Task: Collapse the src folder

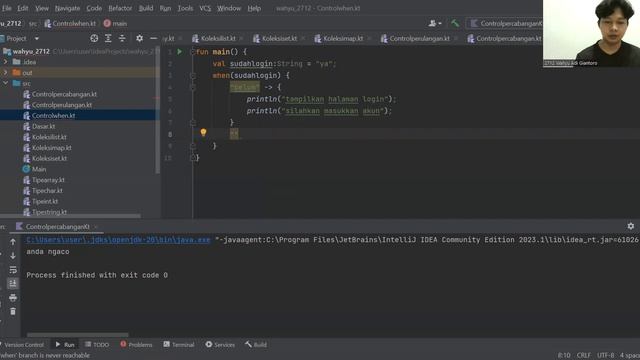Action: click(x=5, y=83)
